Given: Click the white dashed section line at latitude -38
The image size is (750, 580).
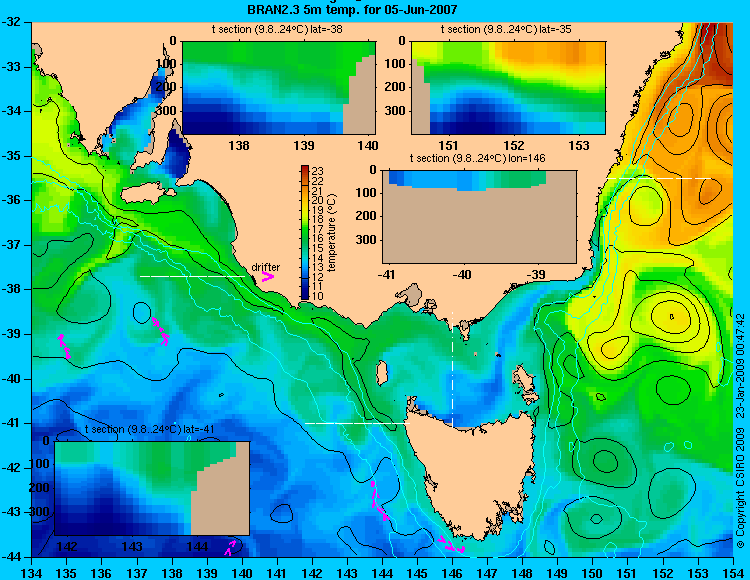Looking at the screenshot, I should pyautogui.click(x=192, y=276).
